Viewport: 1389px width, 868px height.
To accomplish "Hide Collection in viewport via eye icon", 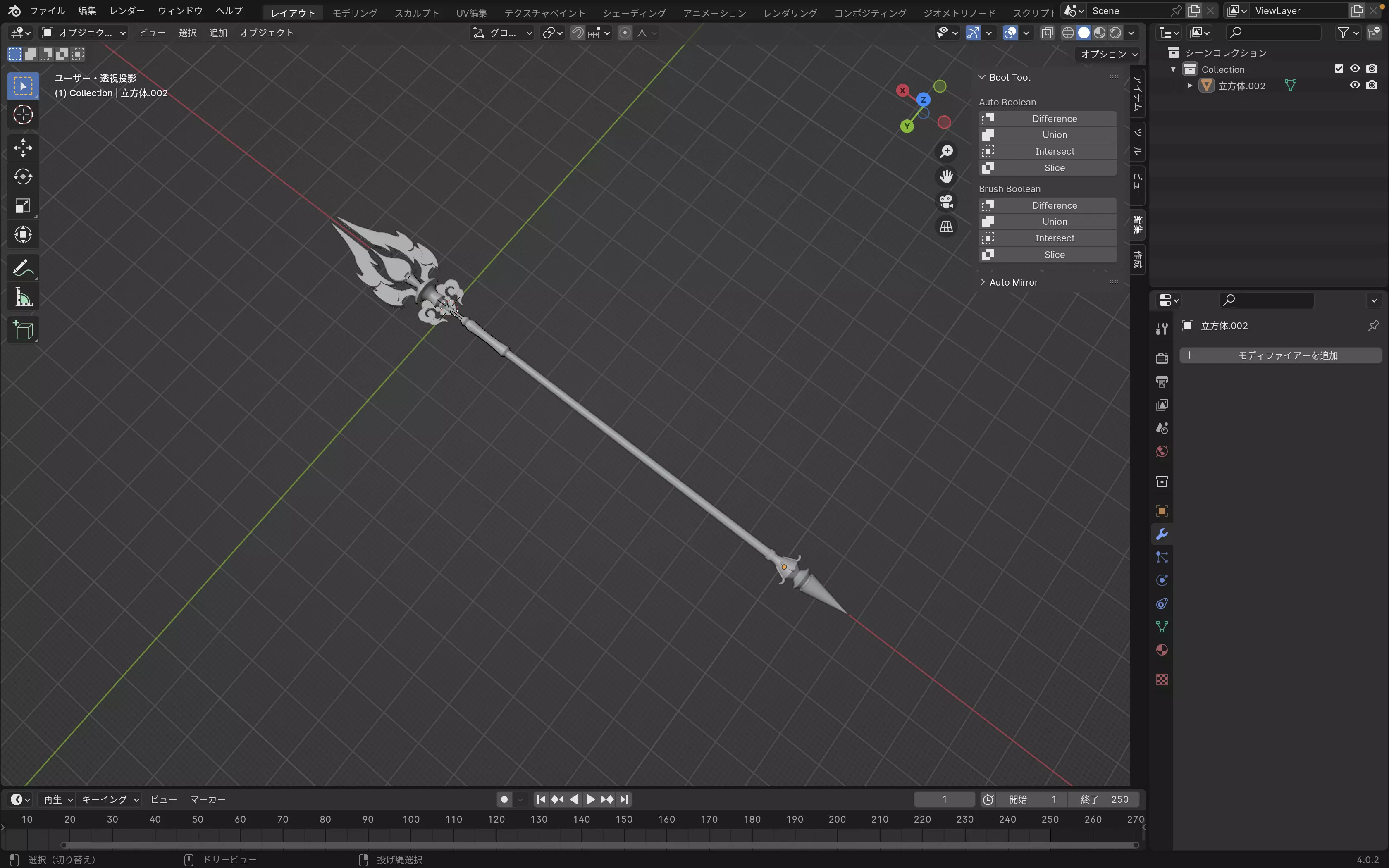I will tap(1355, 69).
